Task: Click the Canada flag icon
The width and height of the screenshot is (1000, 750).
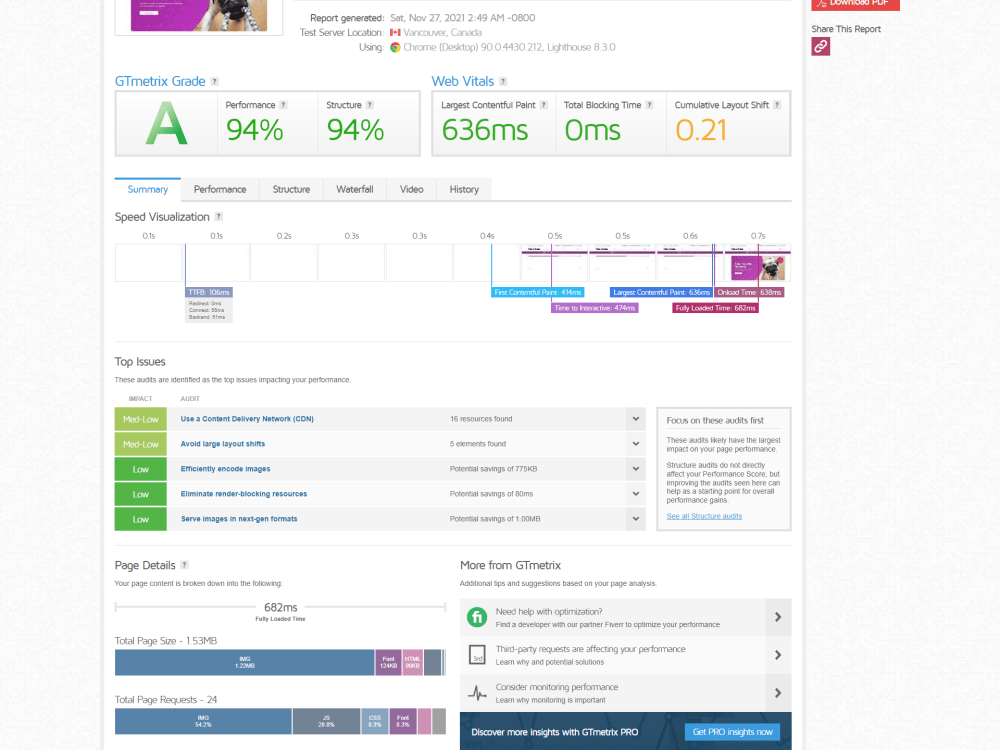Action: [395, 33]
